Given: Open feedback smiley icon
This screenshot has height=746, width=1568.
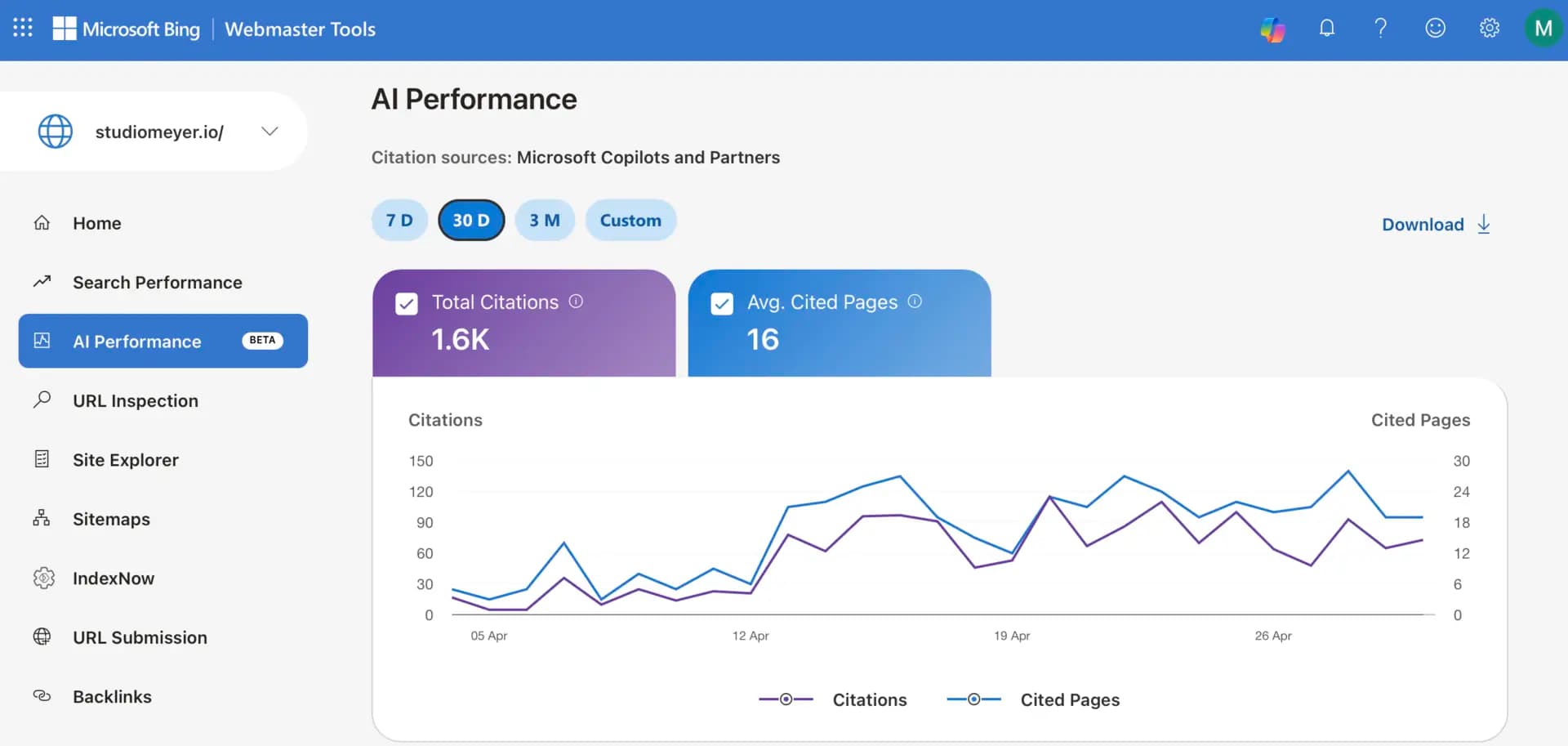Looking at the screenshot, I should (1435, 28).
